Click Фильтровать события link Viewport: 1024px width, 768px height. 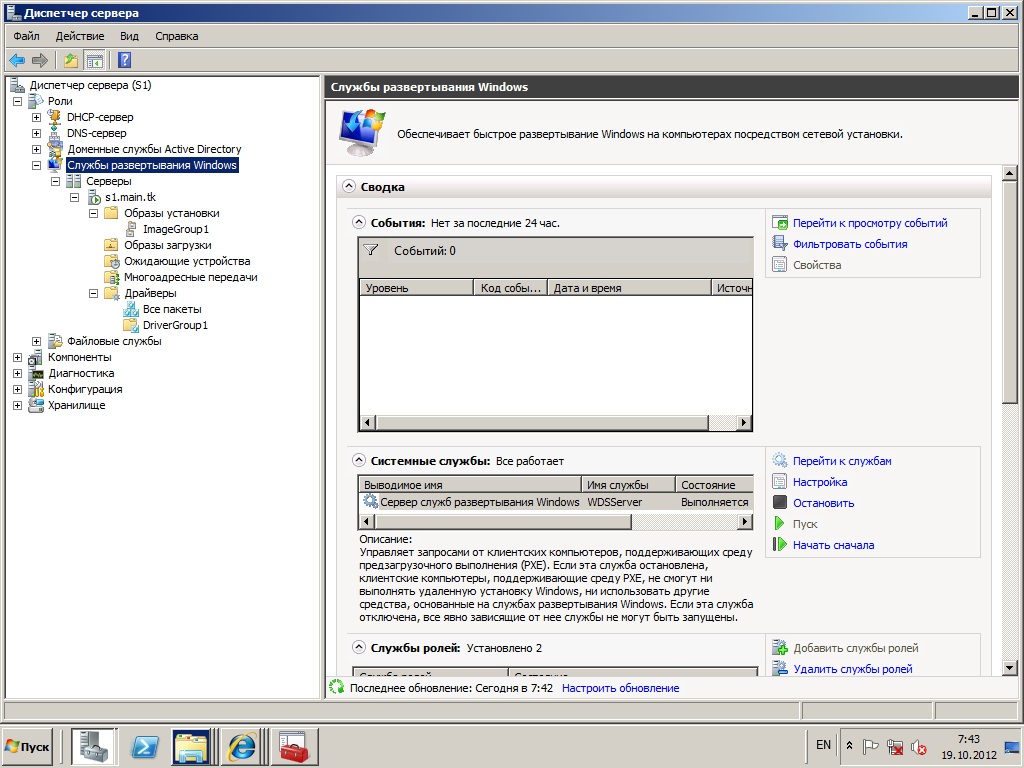point(850,244)
